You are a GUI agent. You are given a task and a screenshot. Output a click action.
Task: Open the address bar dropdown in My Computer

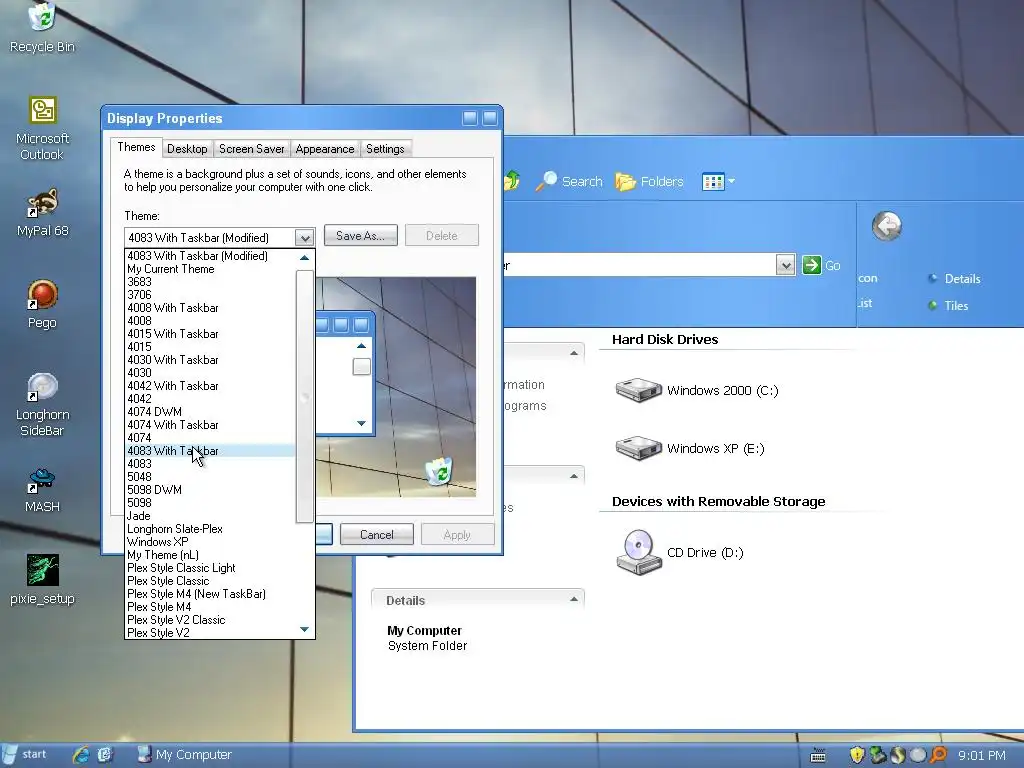coord(786,265)
